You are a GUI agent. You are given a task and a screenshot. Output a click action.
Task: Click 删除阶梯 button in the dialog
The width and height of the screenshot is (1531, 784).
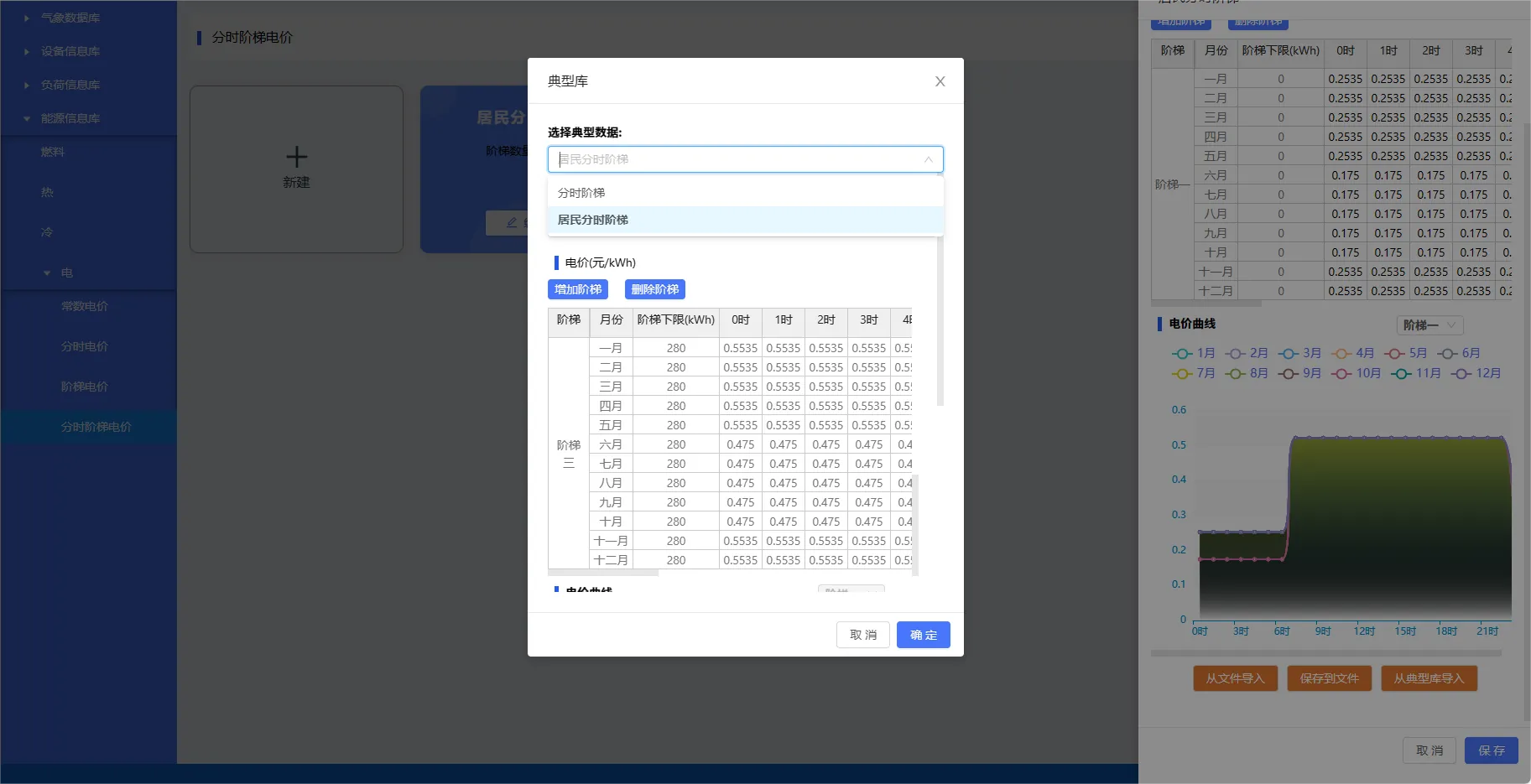(655, 289)
